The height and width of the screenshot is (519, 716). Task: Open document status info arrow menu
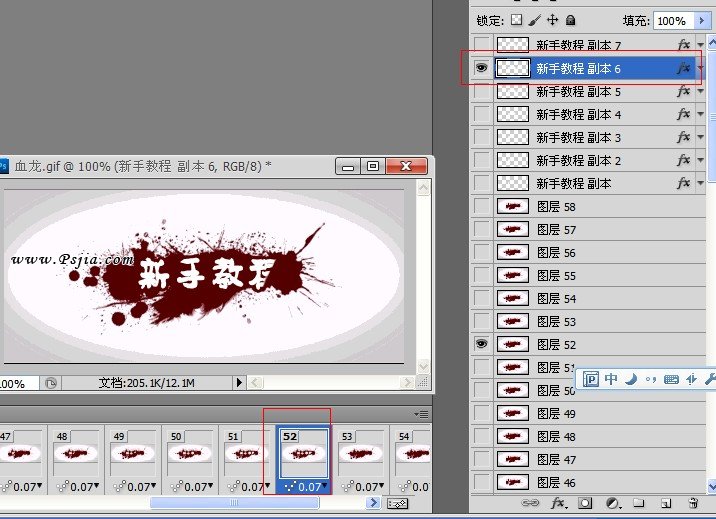click(x=239, y=383)
